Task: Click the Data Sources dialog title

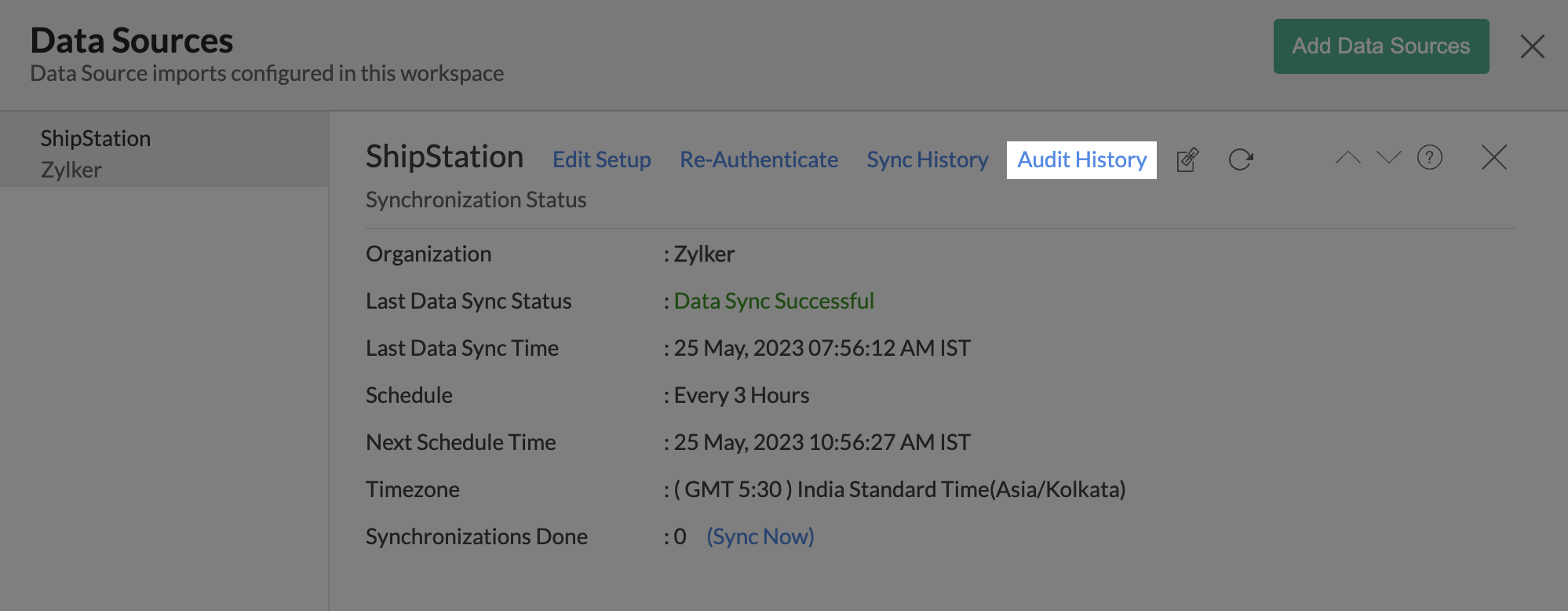Action: [x=132, y=41]
